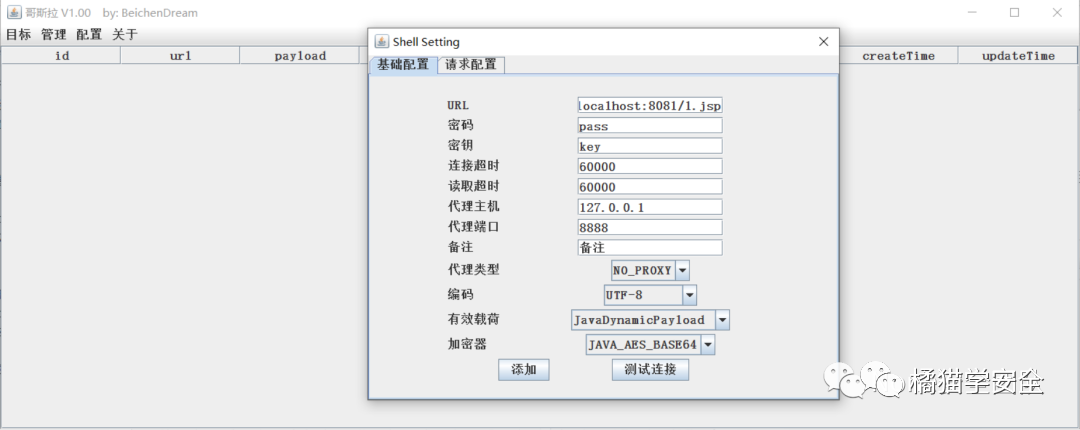
Task: Click the 密钥 field containing key
Action: (x=650, y=146)
